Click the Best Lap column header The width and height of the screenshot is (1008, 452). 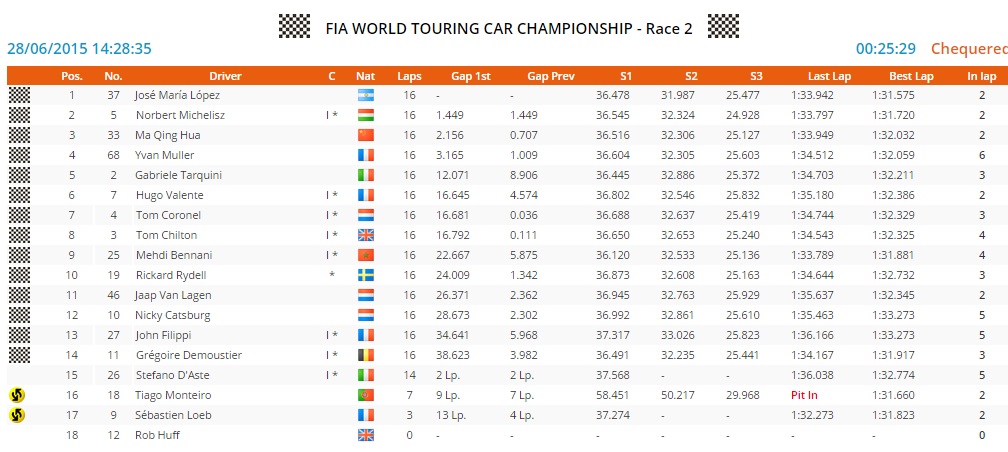pyautogui.click(x=911, y=76)
